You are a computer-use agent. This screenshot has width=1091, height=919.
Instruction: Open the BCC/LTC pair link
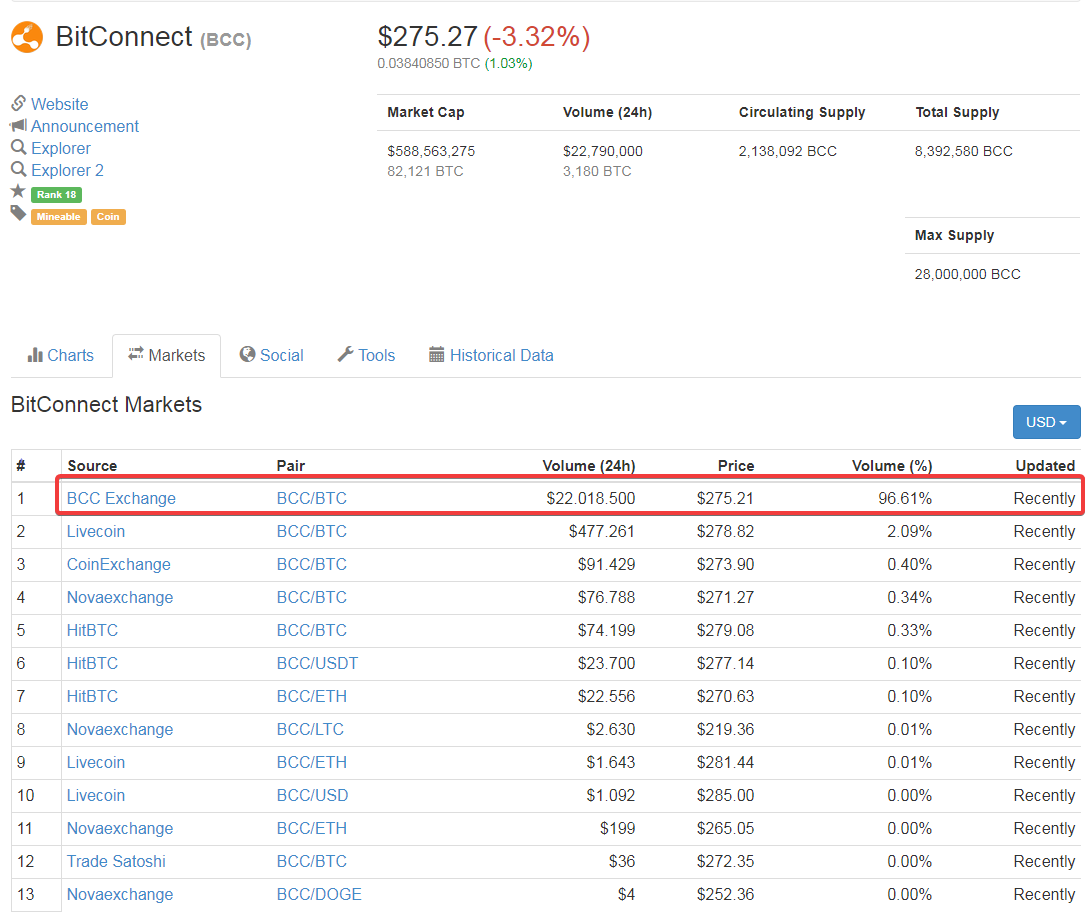point(310,730)
